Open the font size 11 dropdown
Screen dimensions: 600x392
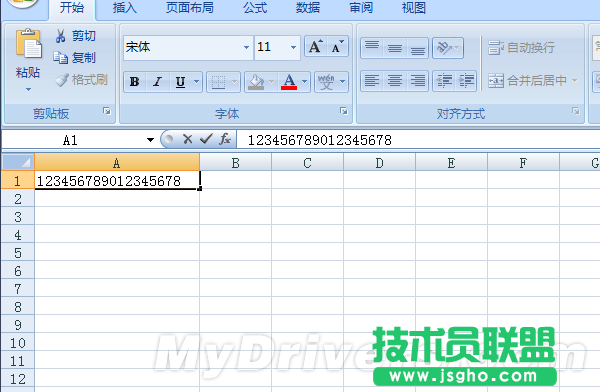pyautogui.click(x=293, y=47)
